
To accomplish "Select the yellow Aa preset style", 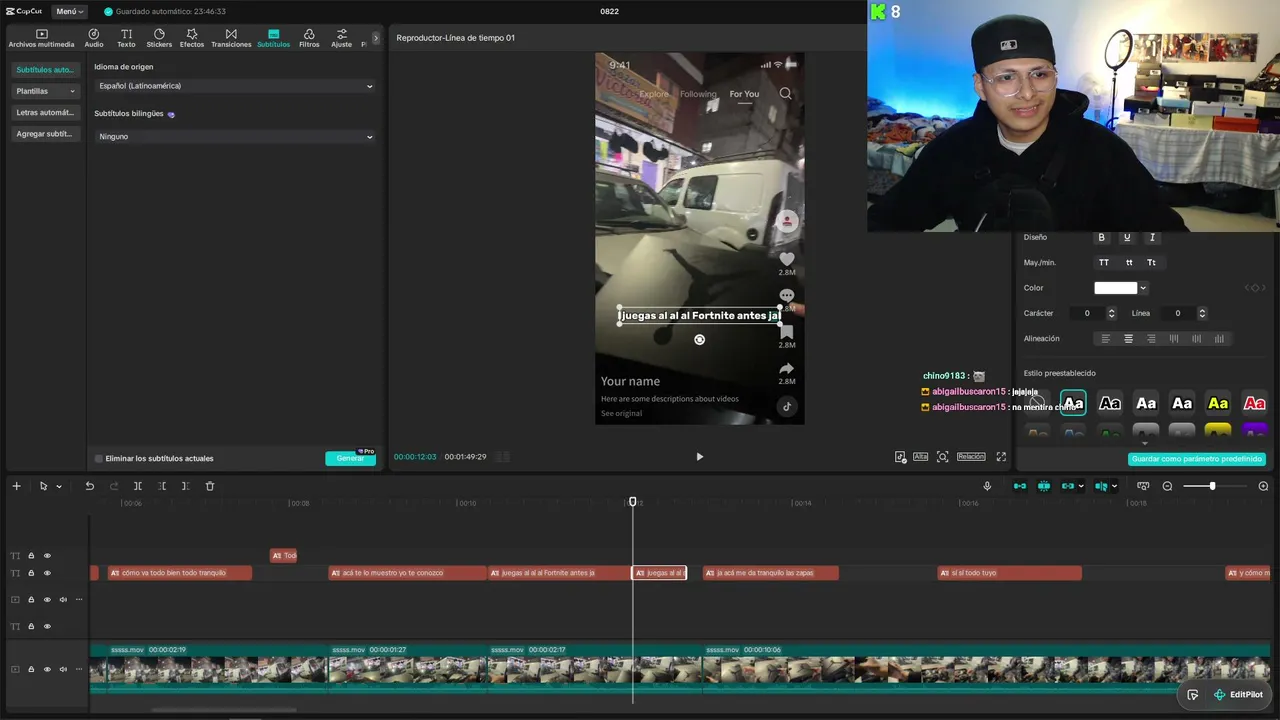I will [1218, 403].
